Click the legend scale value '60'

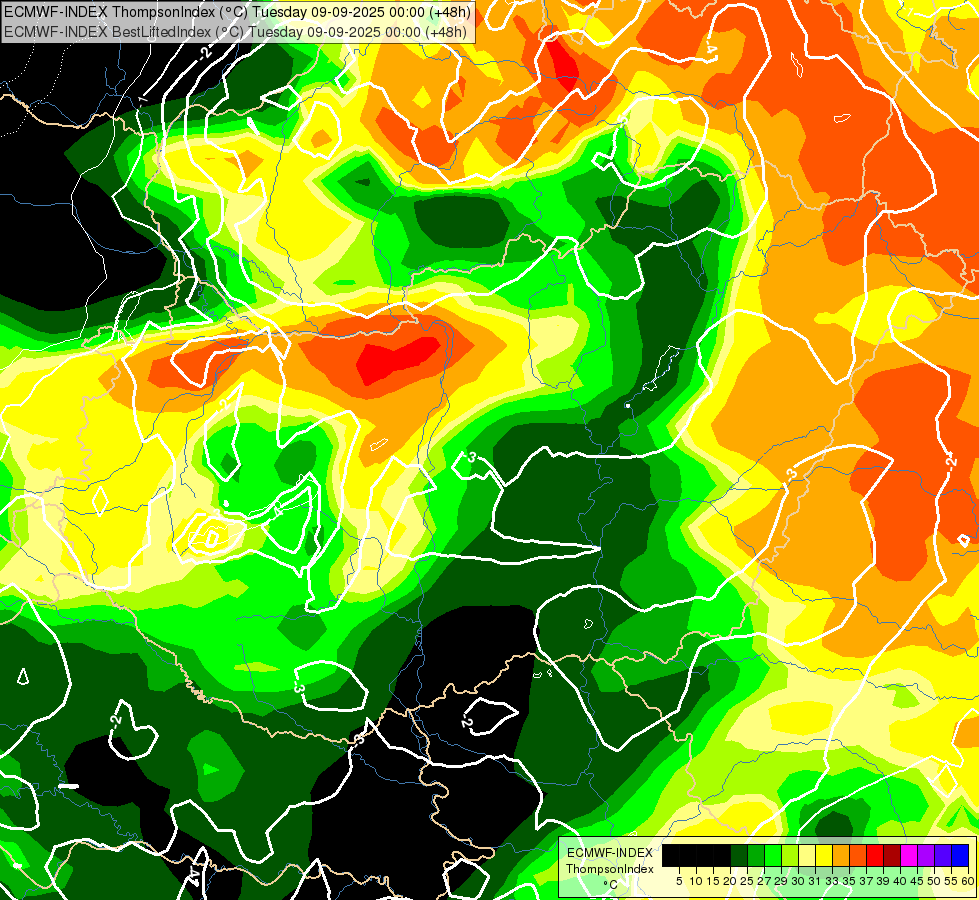point(968,881)
